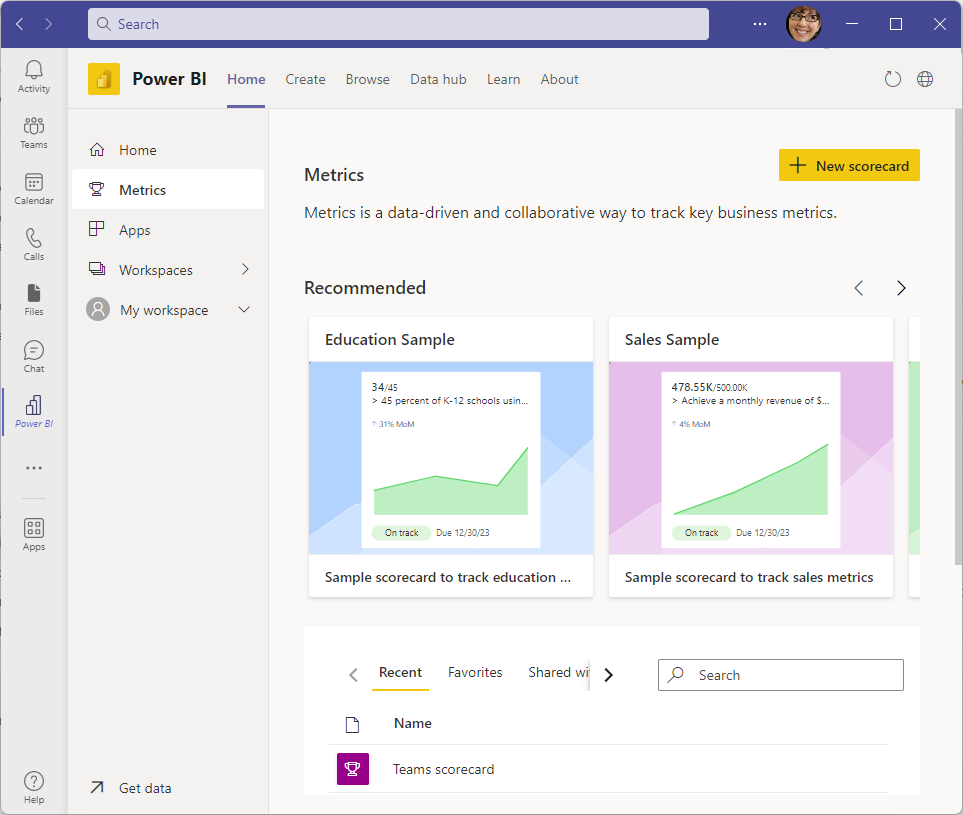Viewport: 963px width, 815px height.
Task: Switch to the Browse tab
Action: pyautogui.click(x=367, y=79)
